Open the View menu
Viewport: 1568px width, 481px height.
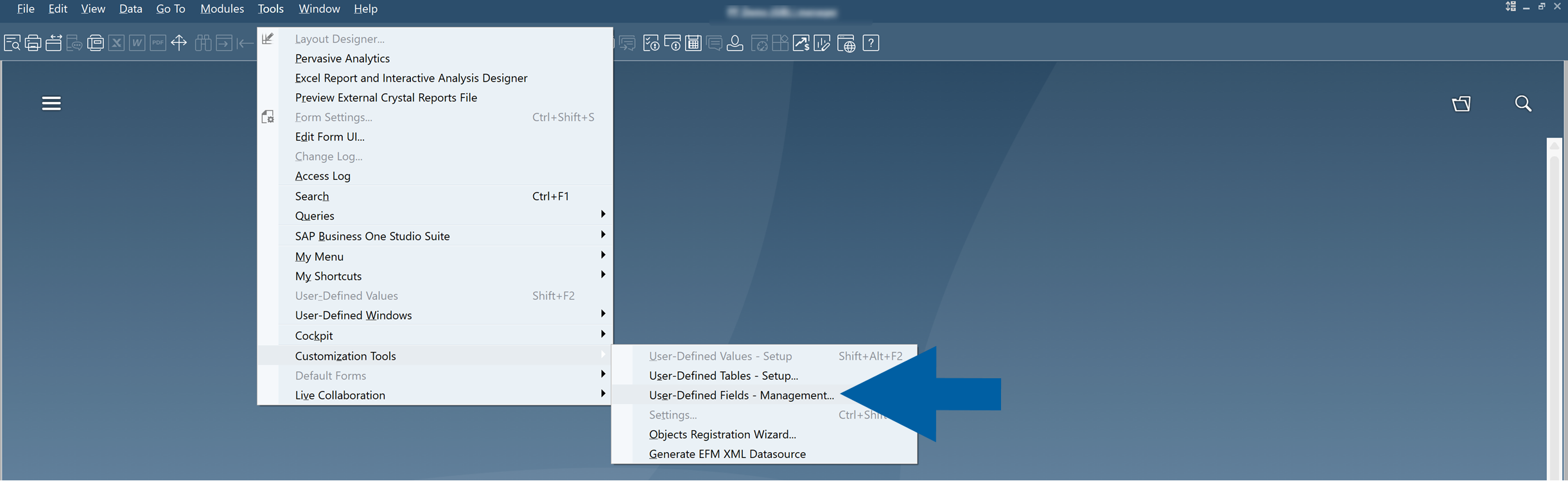[93, 9]
